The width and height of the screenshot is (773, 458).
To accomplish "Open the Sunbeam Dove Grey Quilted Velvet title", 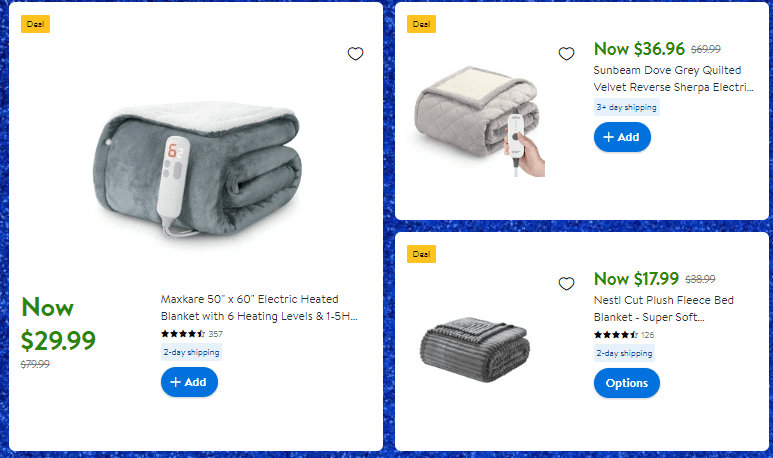I will (x=673, y=78).
